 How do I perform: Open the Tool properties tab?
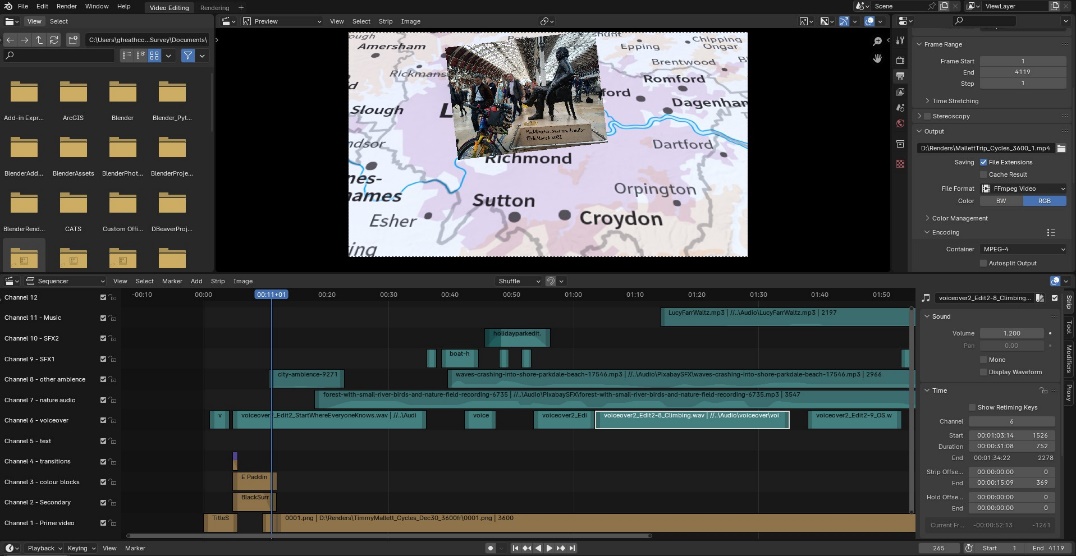[x=900, y=42]
